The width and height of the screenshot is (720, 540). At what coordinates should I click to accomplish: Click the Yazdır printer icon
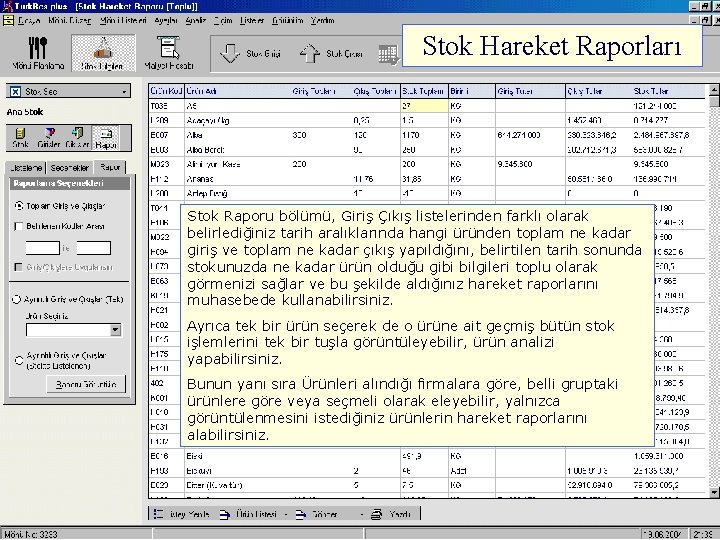(377, 515)
